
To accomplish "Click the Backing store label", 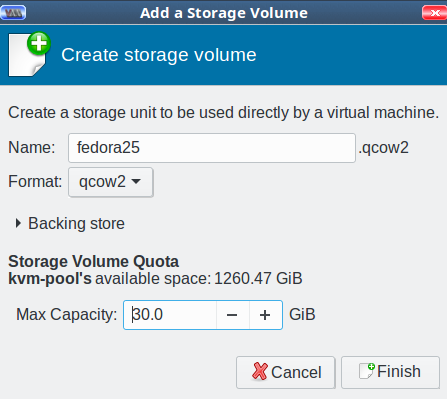I will (x=76, y=223).
